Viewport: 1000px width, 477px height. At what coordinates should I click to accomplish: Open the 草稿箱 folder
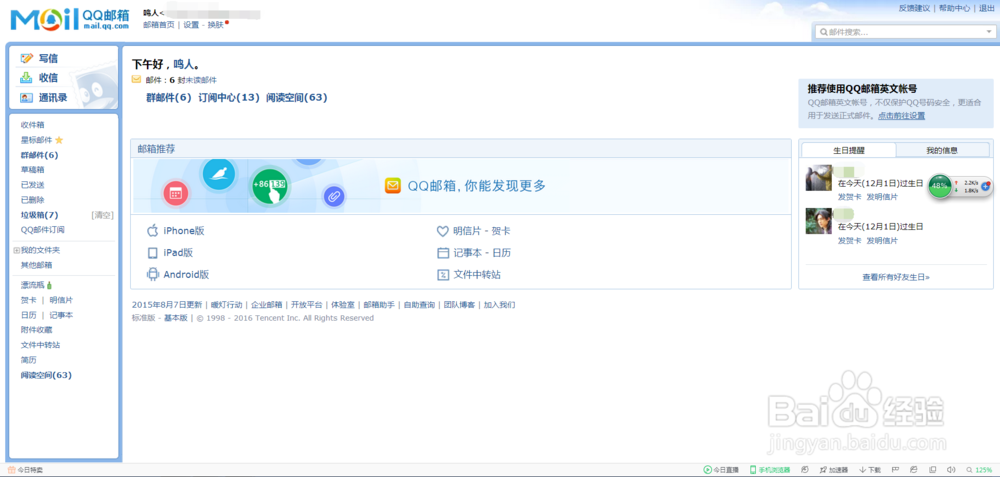[x=33, y=170]
